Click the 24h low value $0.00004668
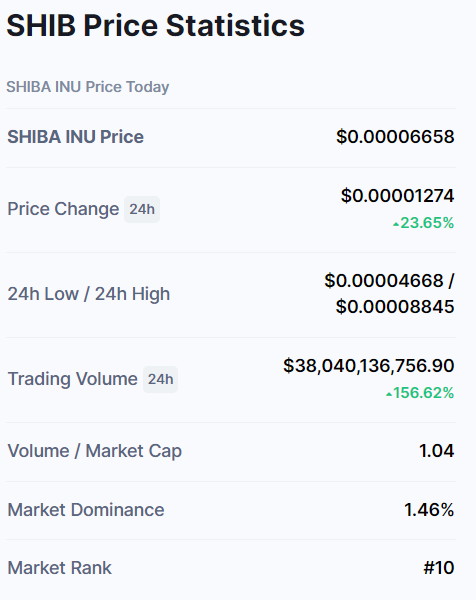The image size is (476, 600). [x=384, y=280]
